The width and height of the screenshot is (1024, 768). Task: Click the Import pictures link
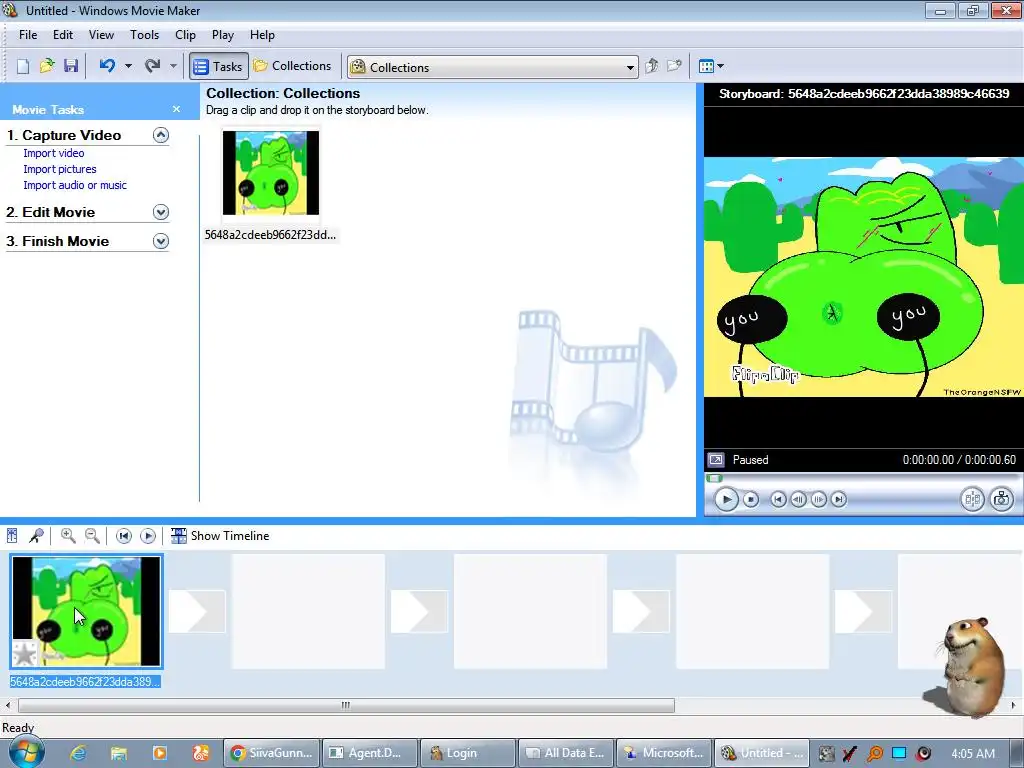[x=60, y=169]
